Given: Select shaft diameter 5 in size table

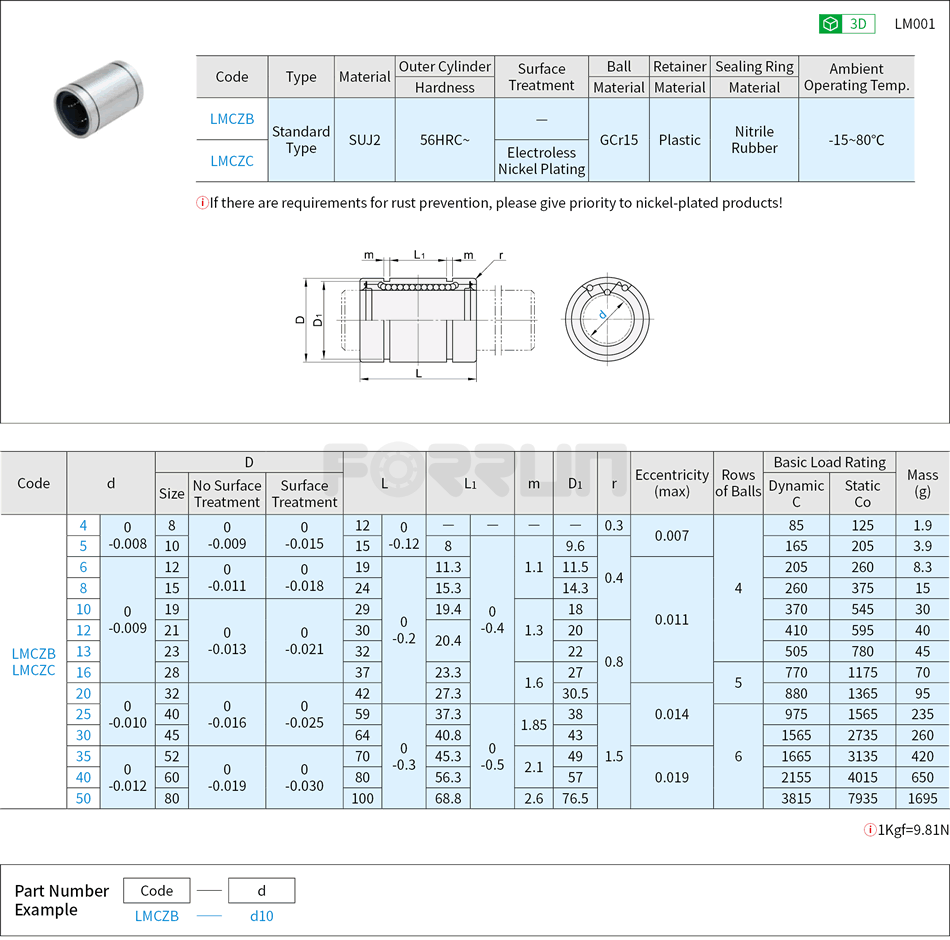Looking at the screenshot, I should 83,546.
